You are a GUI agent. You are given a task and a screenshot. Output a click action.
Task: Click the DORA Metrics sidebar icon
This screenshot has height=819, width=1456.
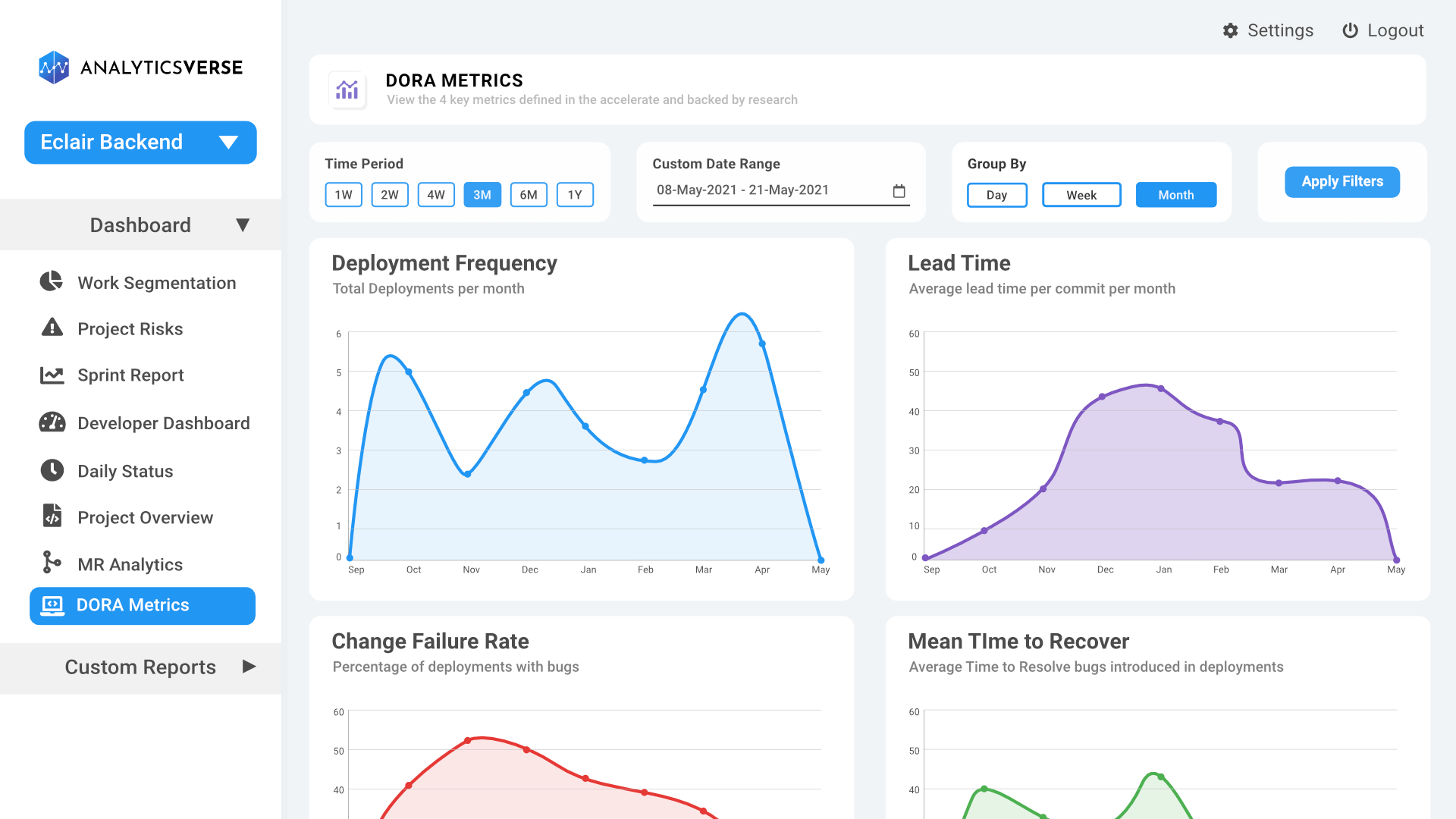click(52, 605)
